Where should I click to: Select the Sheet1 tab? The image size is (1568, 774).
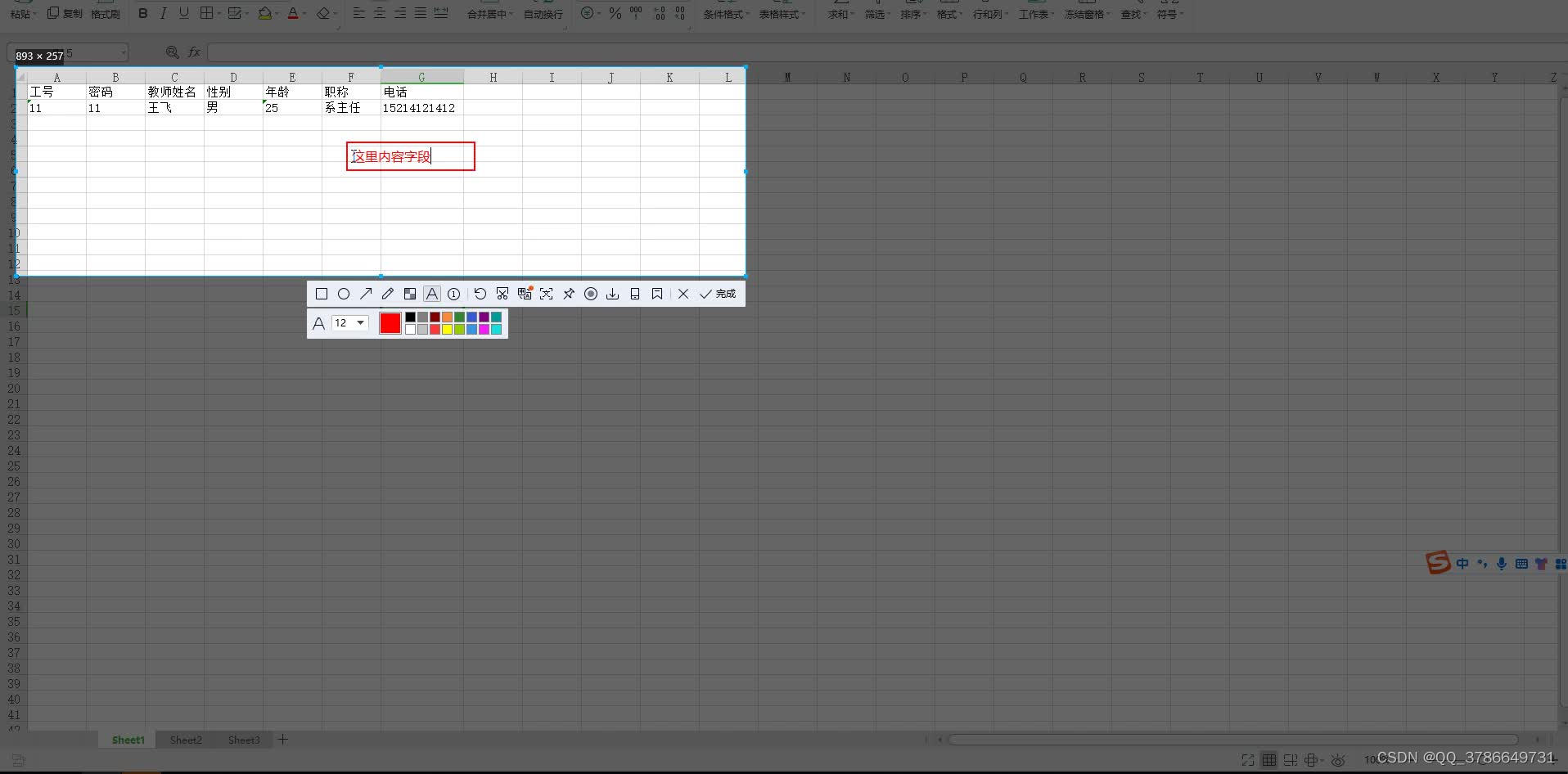click(x=128, y=740)
